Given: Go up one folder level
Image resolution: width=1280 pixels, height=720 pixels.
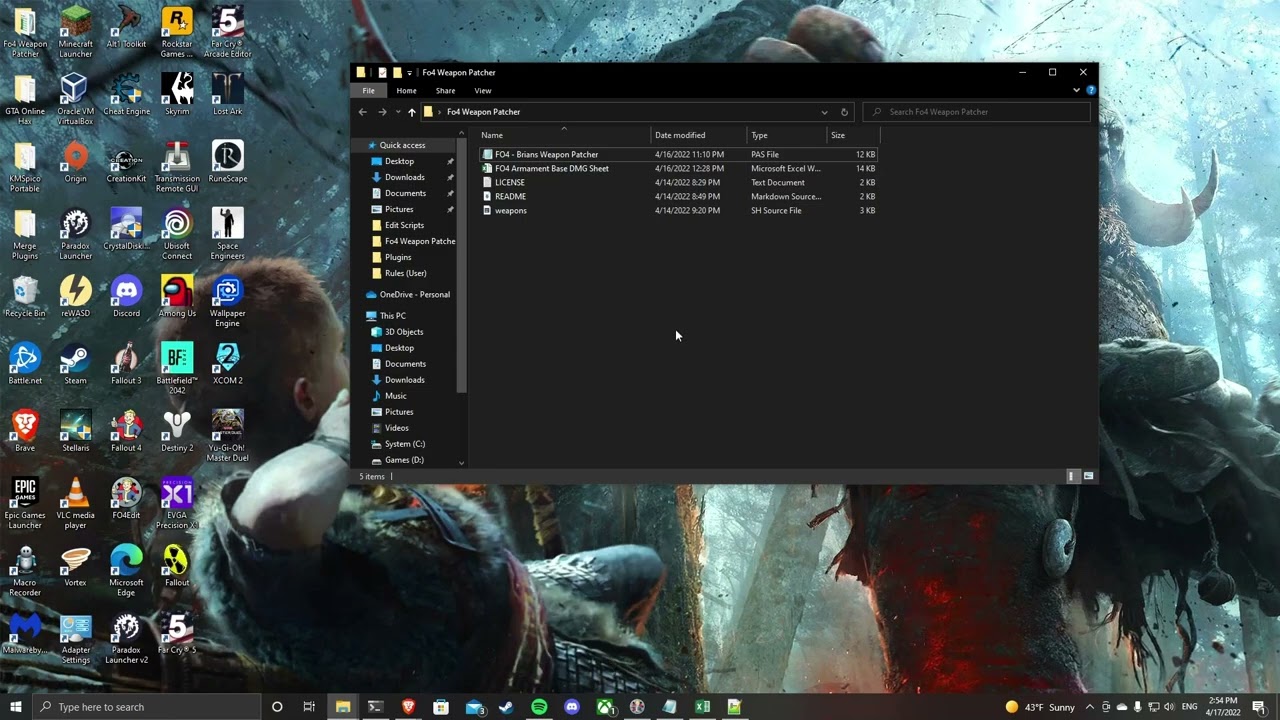Looking at the screenshot, I should [411, 112].
